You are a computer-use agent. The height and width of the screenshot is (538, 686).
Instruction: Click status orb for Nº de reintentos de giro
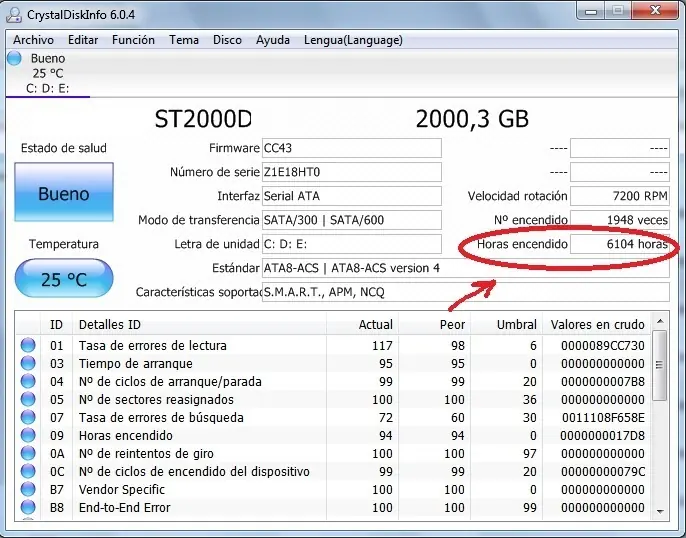28,453
